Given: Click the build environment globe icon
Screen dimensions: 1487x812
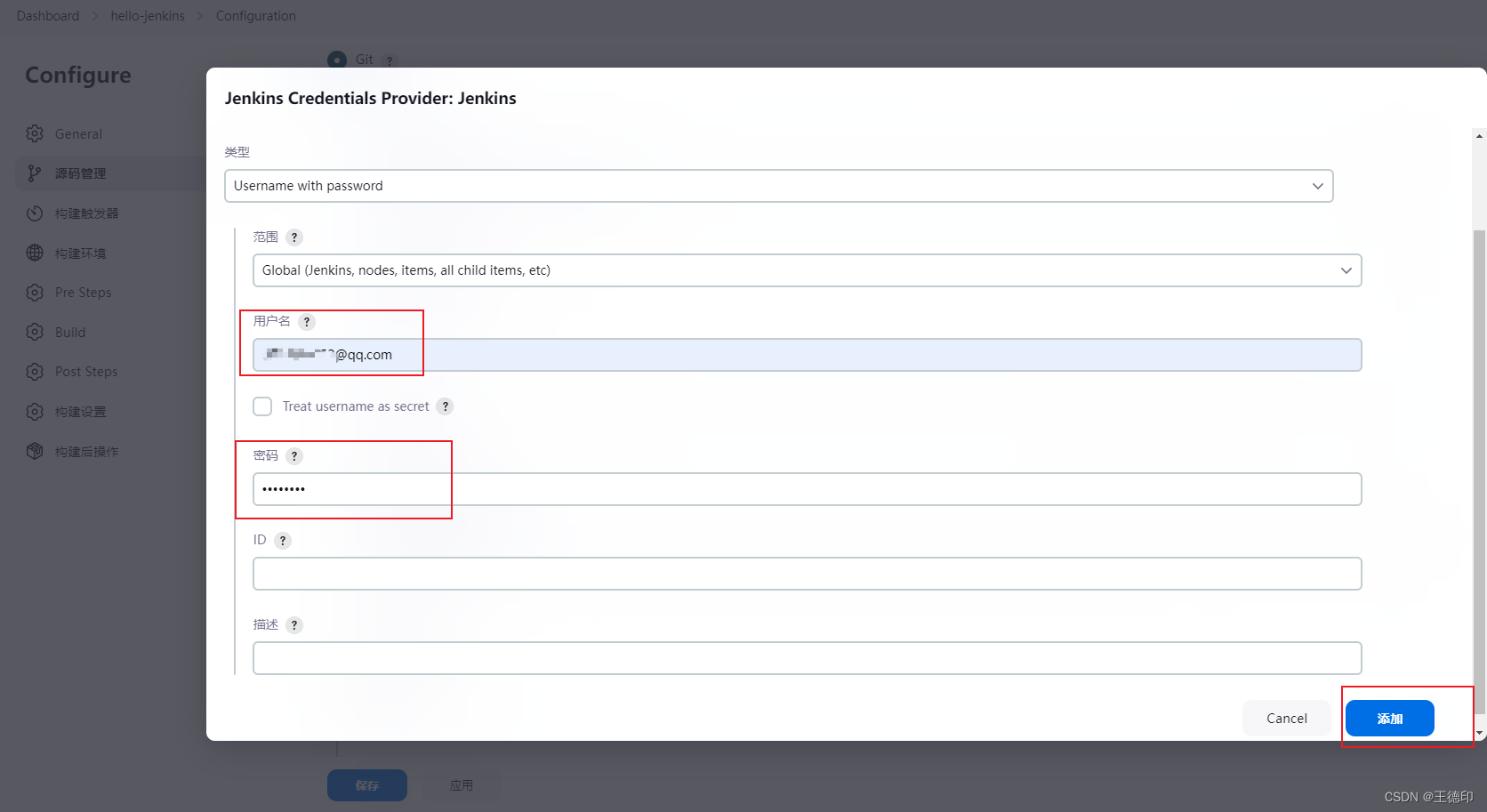Looking at the screenshot, I should (35, 253).
